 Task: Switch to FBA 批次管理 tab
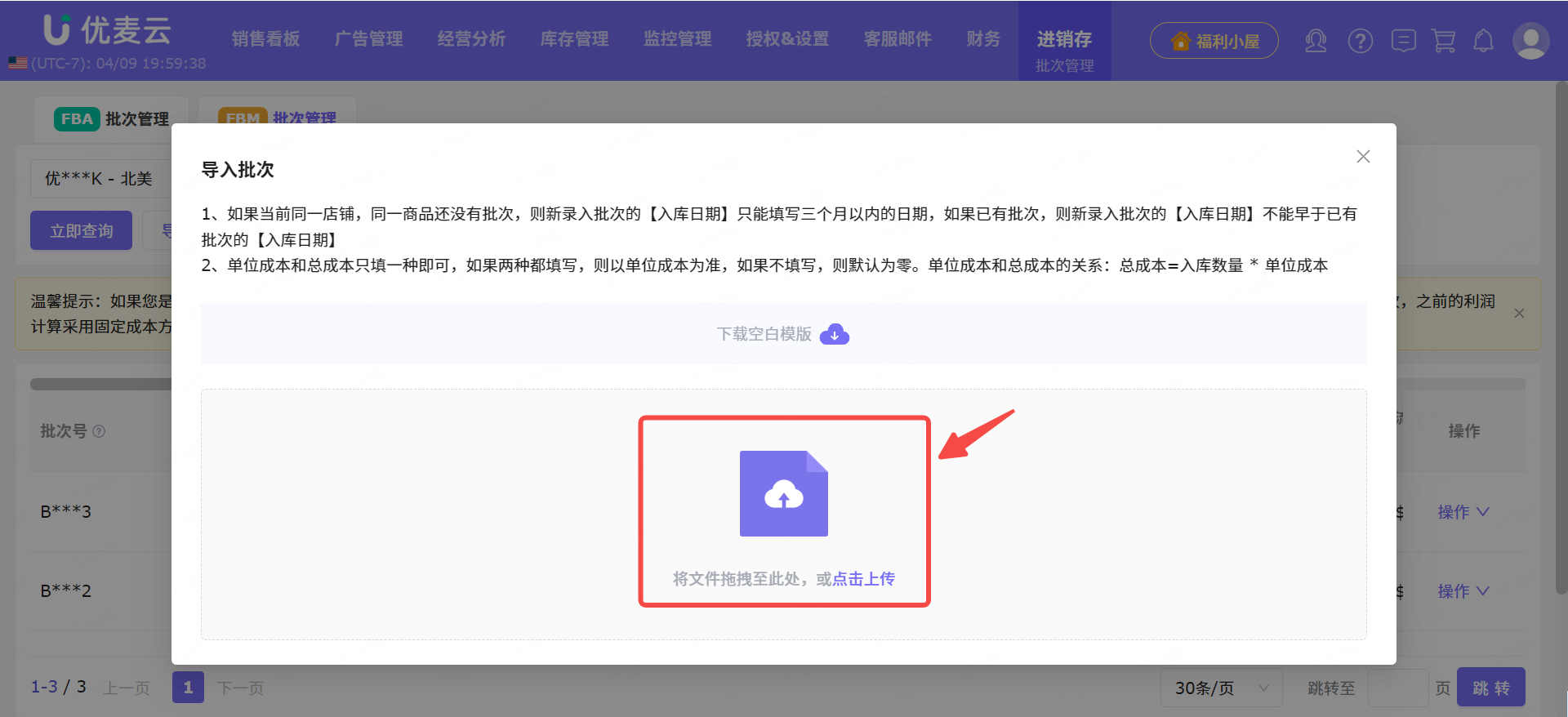[113, 119]
